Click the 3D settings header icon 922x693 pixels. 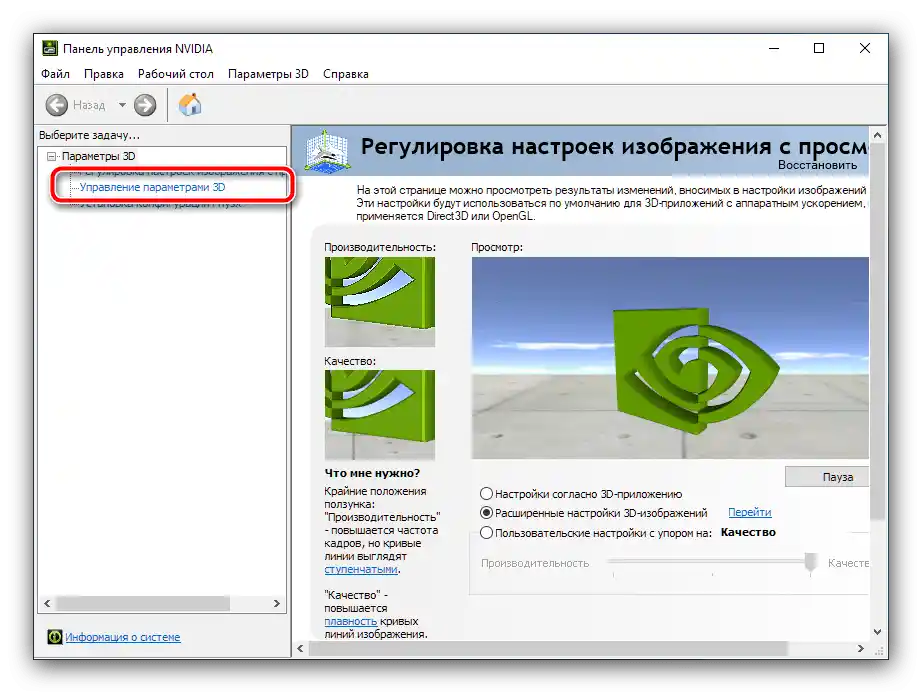(326, 152)
